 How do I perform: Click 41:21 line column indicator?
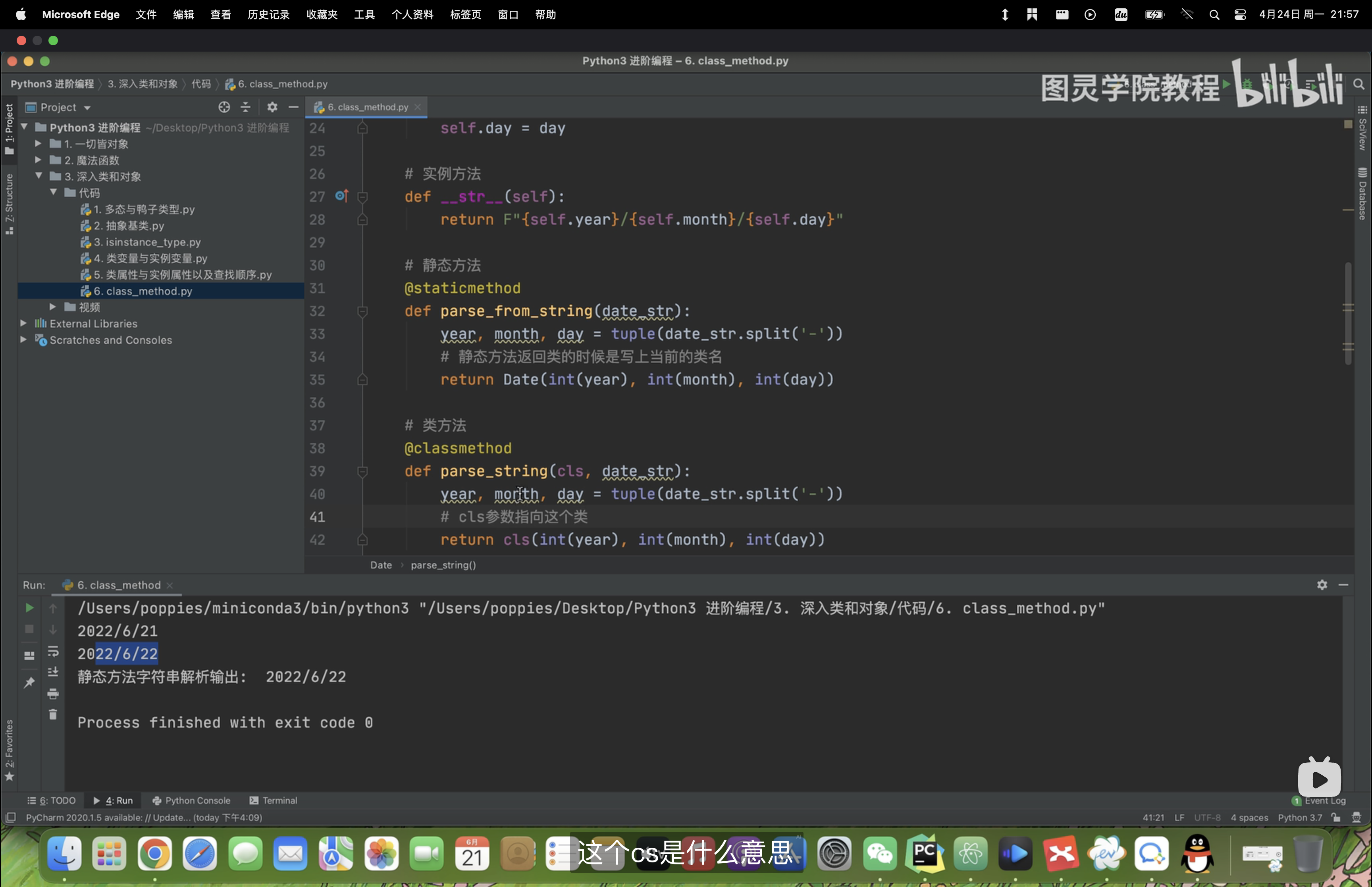tap(1153, 817)
